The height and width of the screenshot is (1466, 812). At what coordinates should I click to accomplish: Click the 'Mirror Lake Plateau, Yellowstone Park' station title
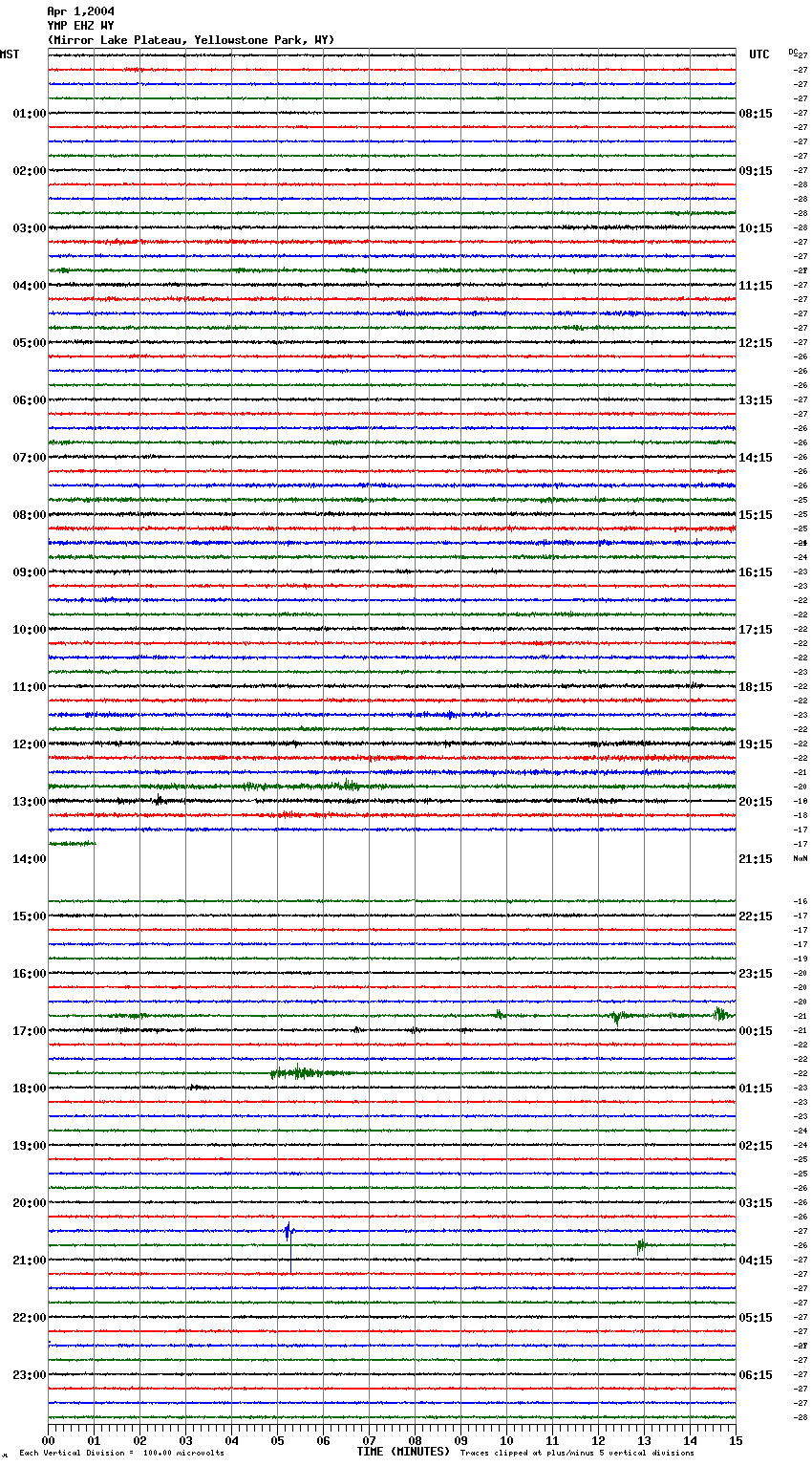[191, 40]
